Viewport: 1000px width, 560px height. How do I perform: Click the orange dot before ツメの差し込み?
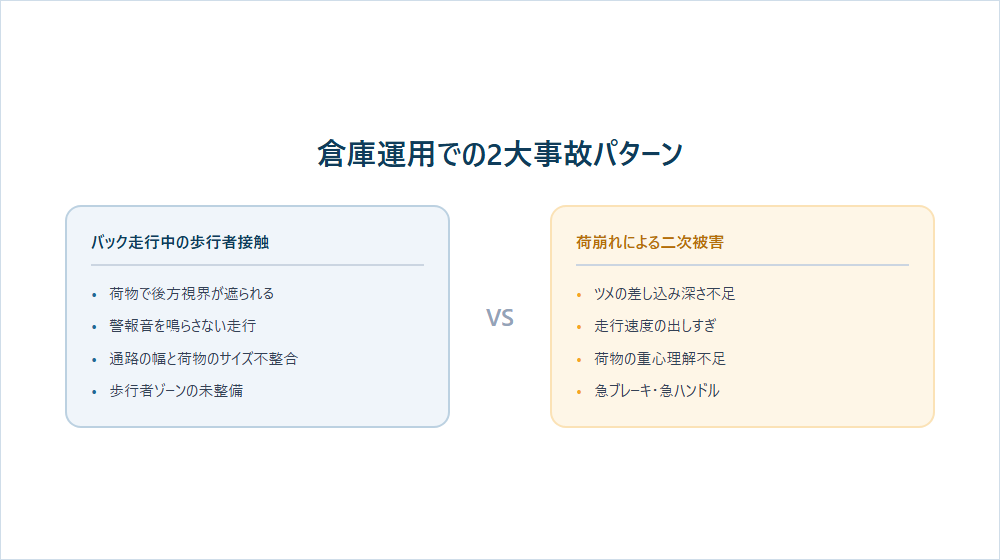tap(579, 295)
